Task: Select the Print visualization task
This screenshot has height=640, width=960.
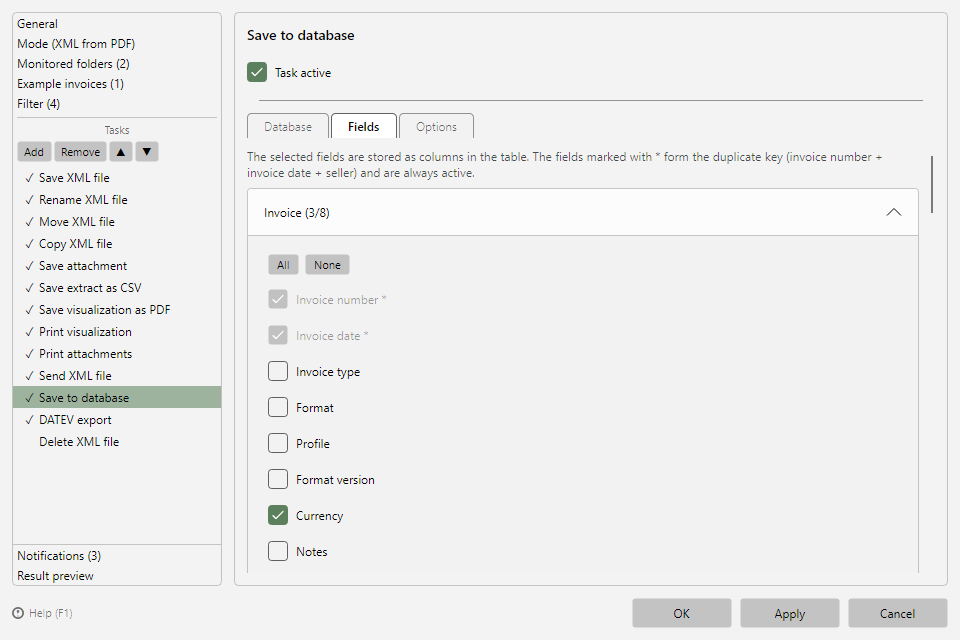Action: [116, 332]
